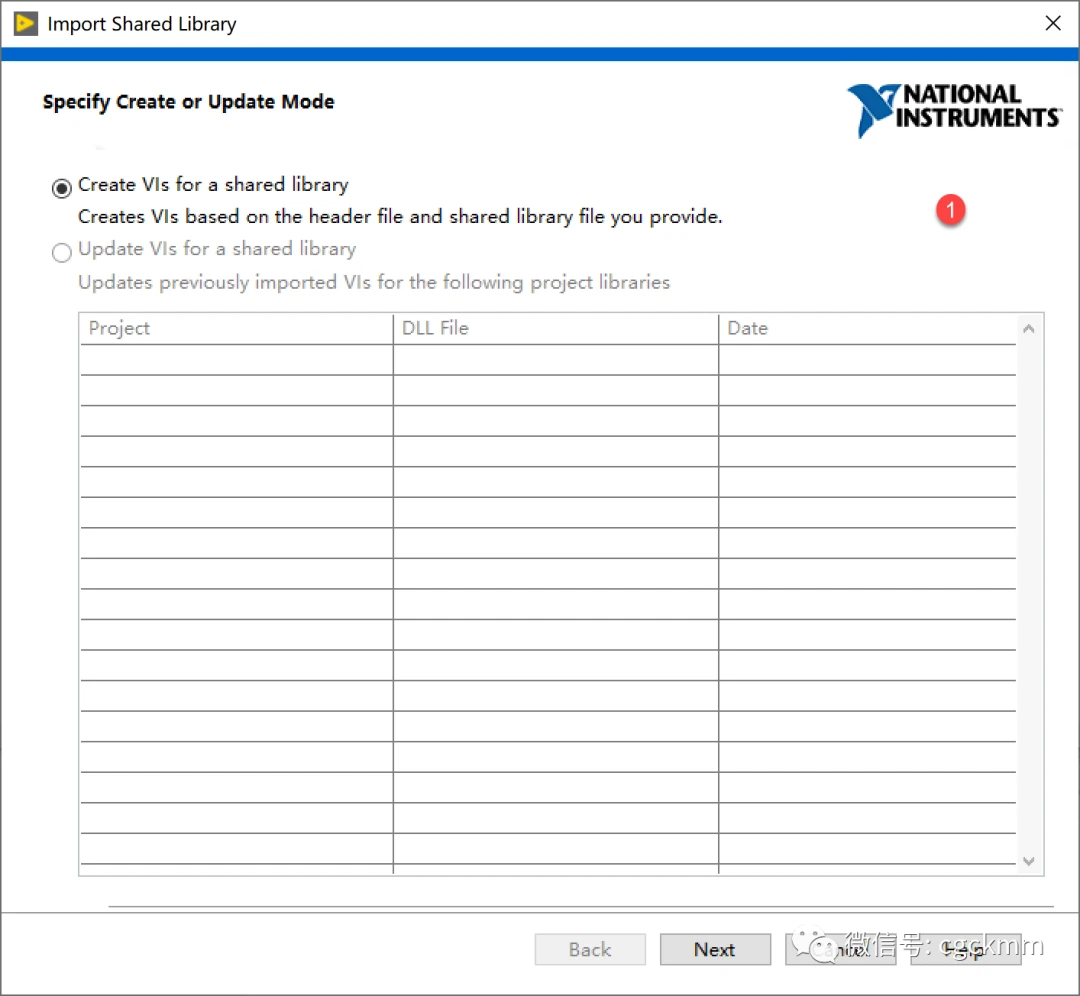This screenshot has height=996, width=1080.
Task: Proceed with the Next button
Action: point(715,950)
